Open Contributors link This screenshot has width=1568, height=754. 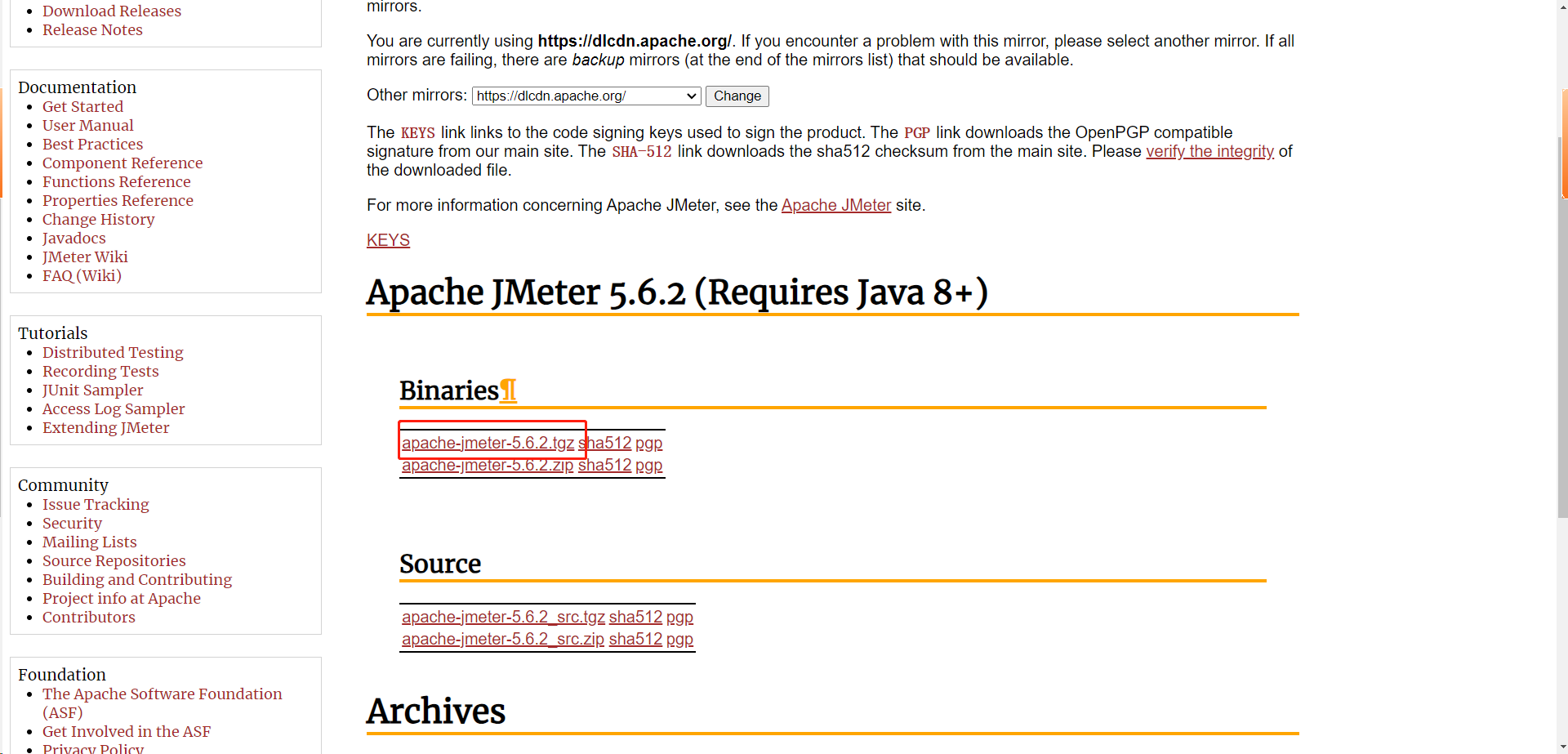coord(88,617)
